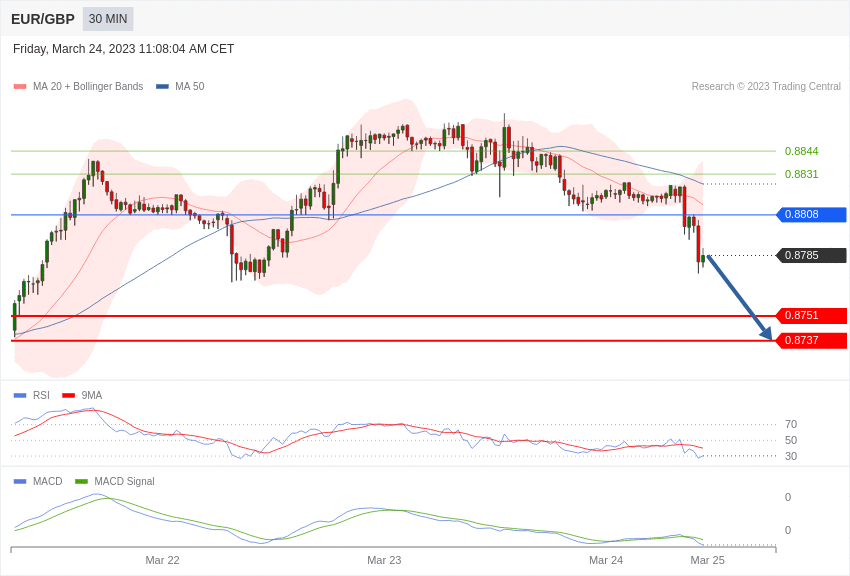Click the MA 20 + Bollinger Bands label

88,86
